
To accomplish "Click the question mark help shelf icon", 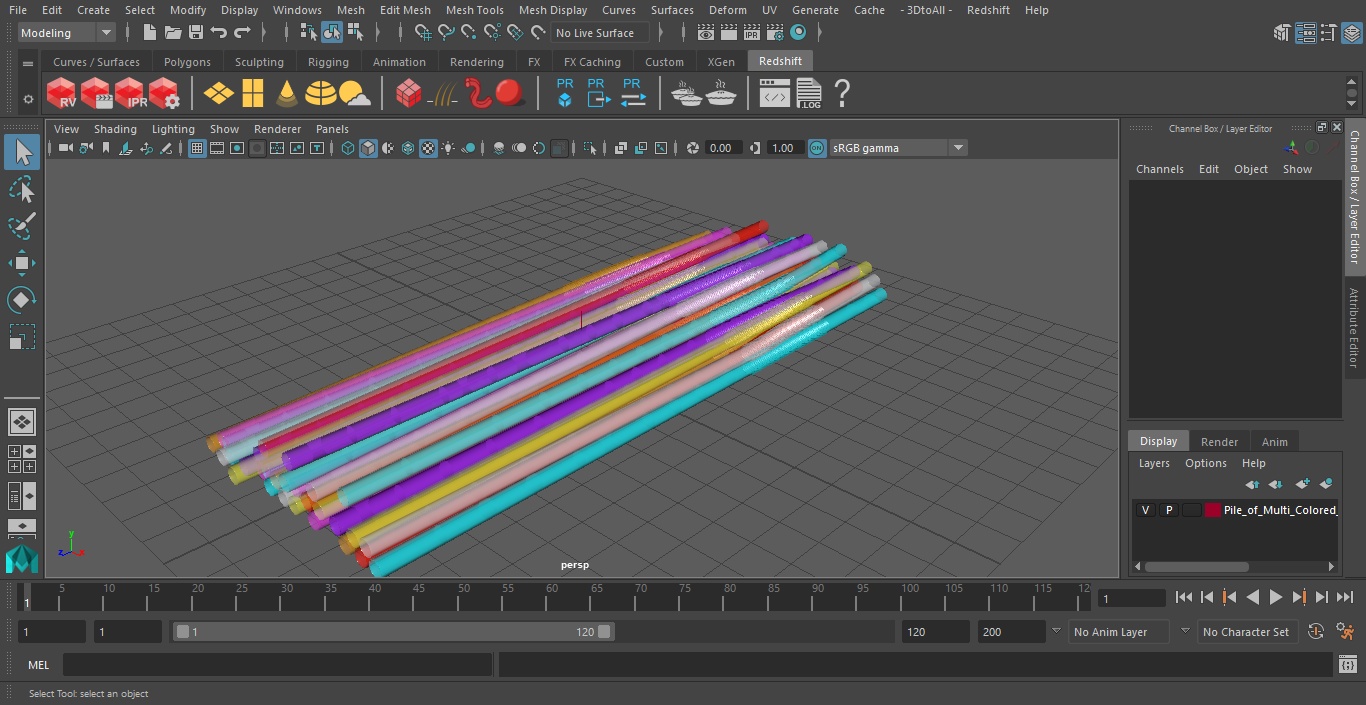I will (x=842, y=94).
